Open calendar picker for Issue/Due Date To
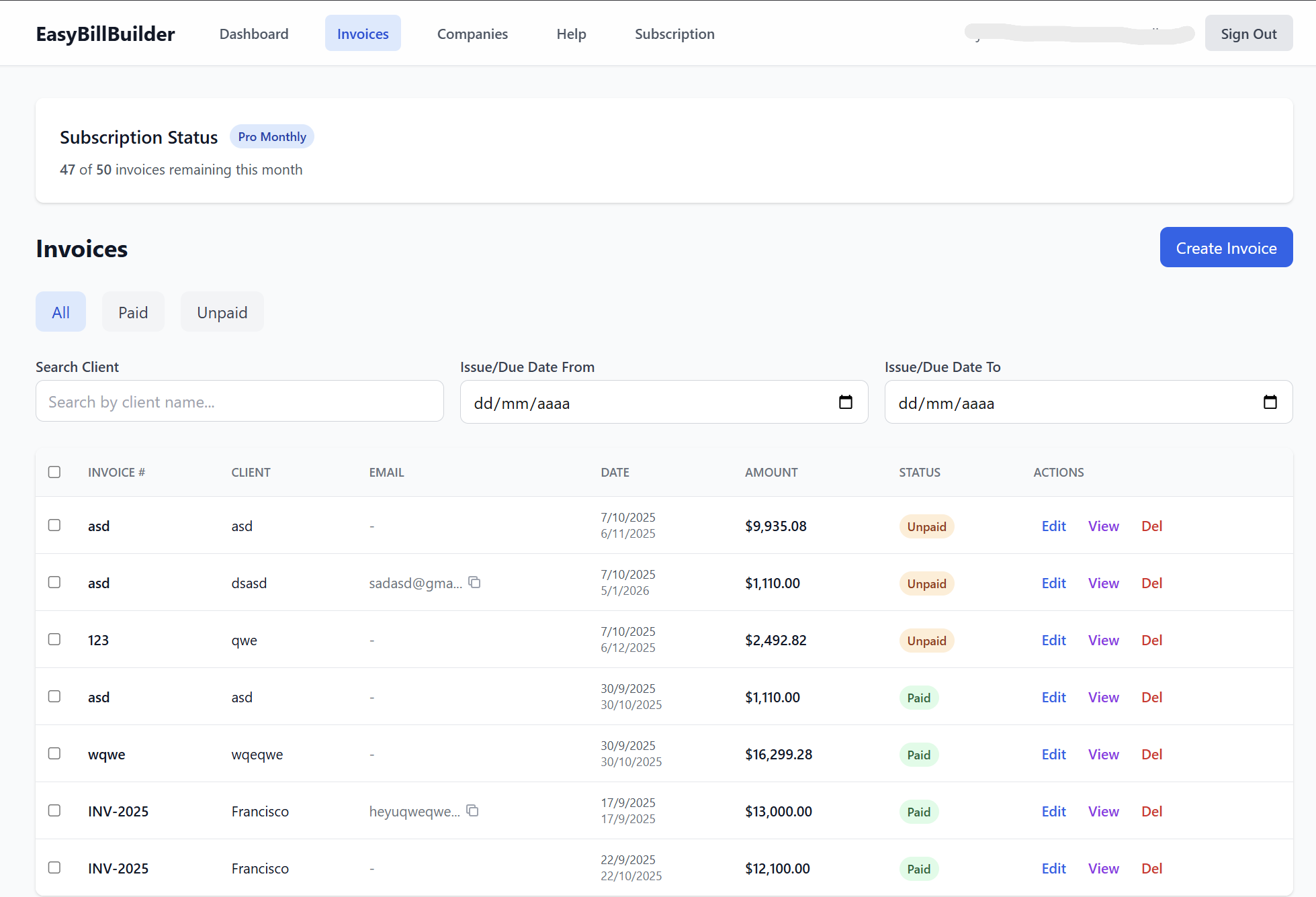The width and height of the screenshot is (1316, 897). click(x=1270, y=402)
